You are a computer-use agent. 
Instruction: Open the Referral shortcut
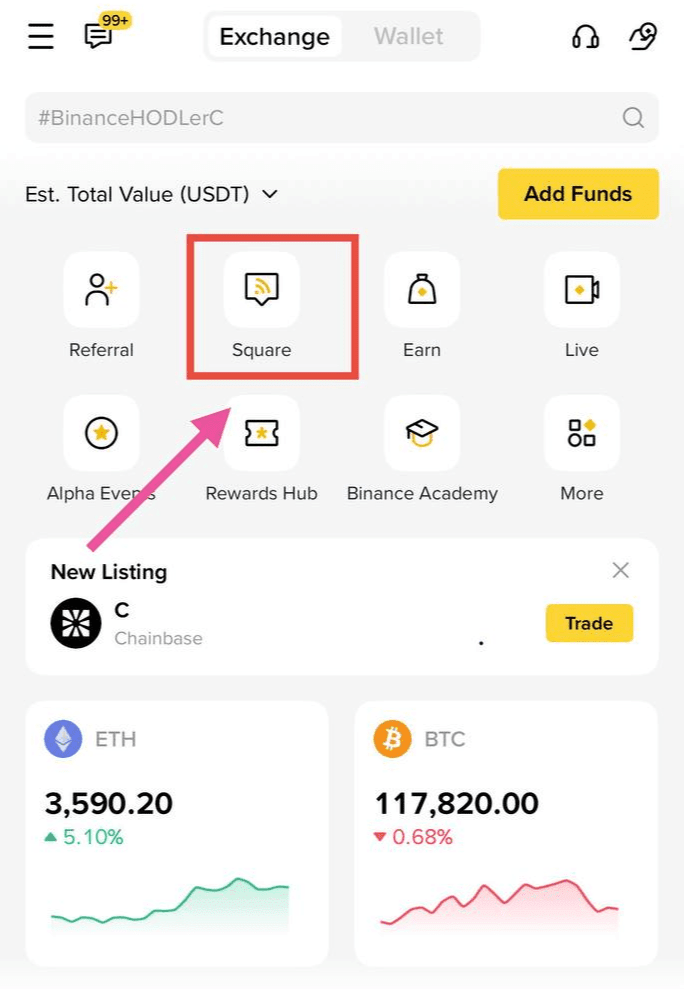coord(102,290)
